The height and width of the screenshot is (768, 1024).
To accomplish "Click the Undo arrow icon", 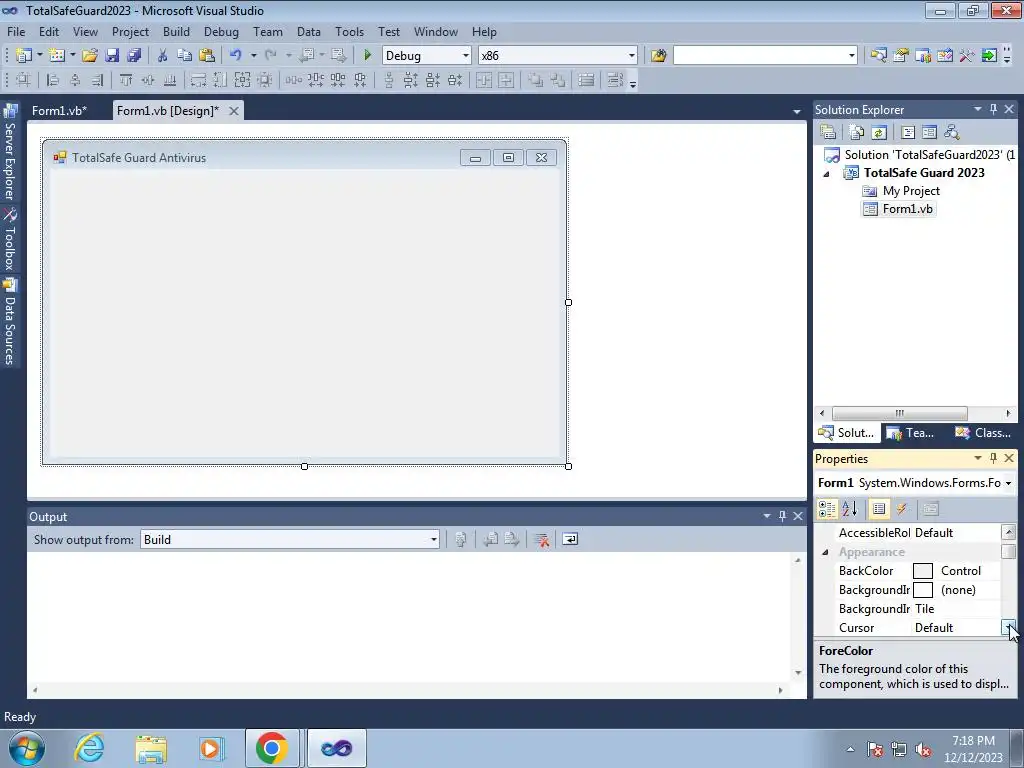I will click(236, 56).
